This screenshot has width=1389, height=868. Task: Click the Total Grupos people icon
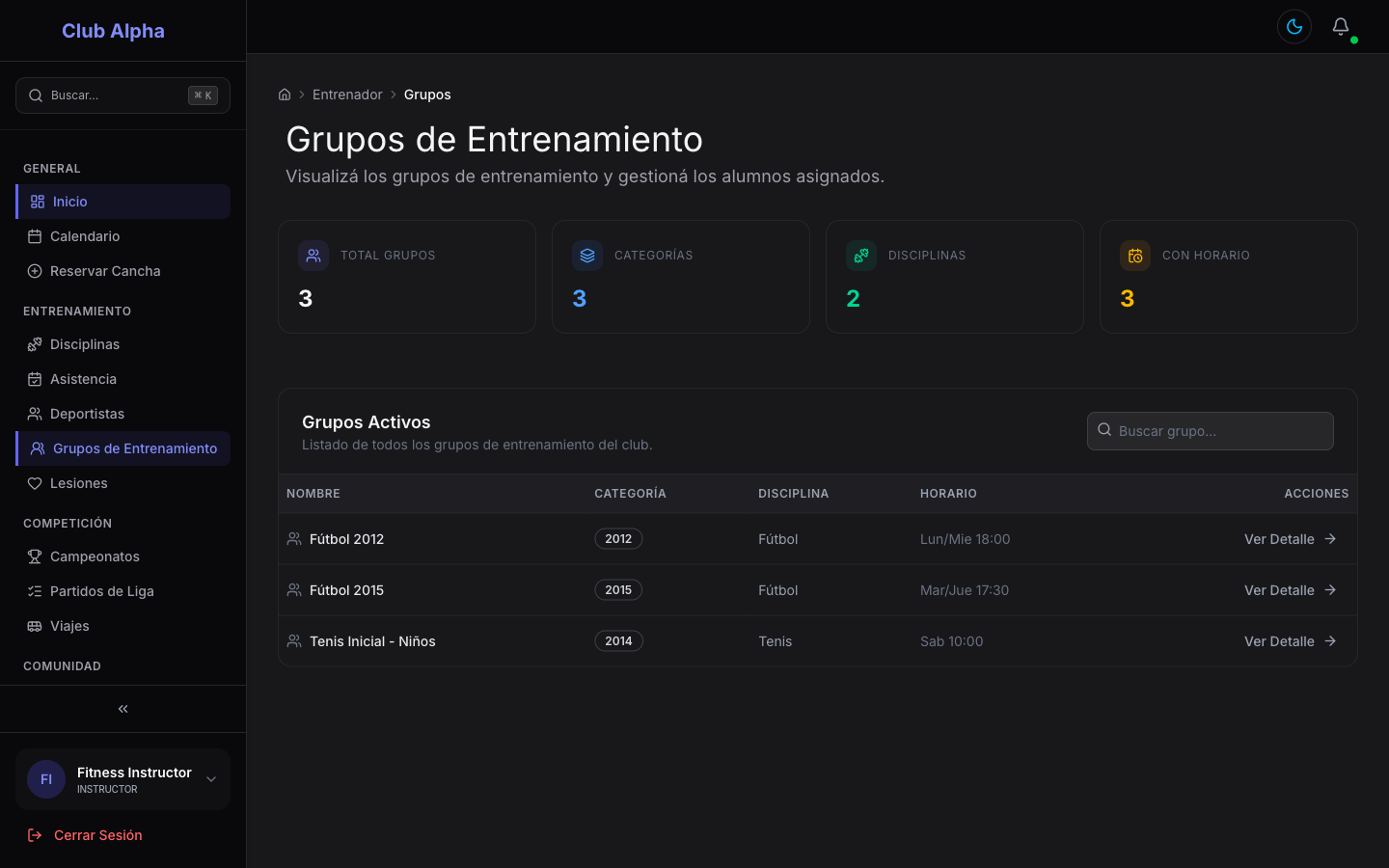coord(313,256)
